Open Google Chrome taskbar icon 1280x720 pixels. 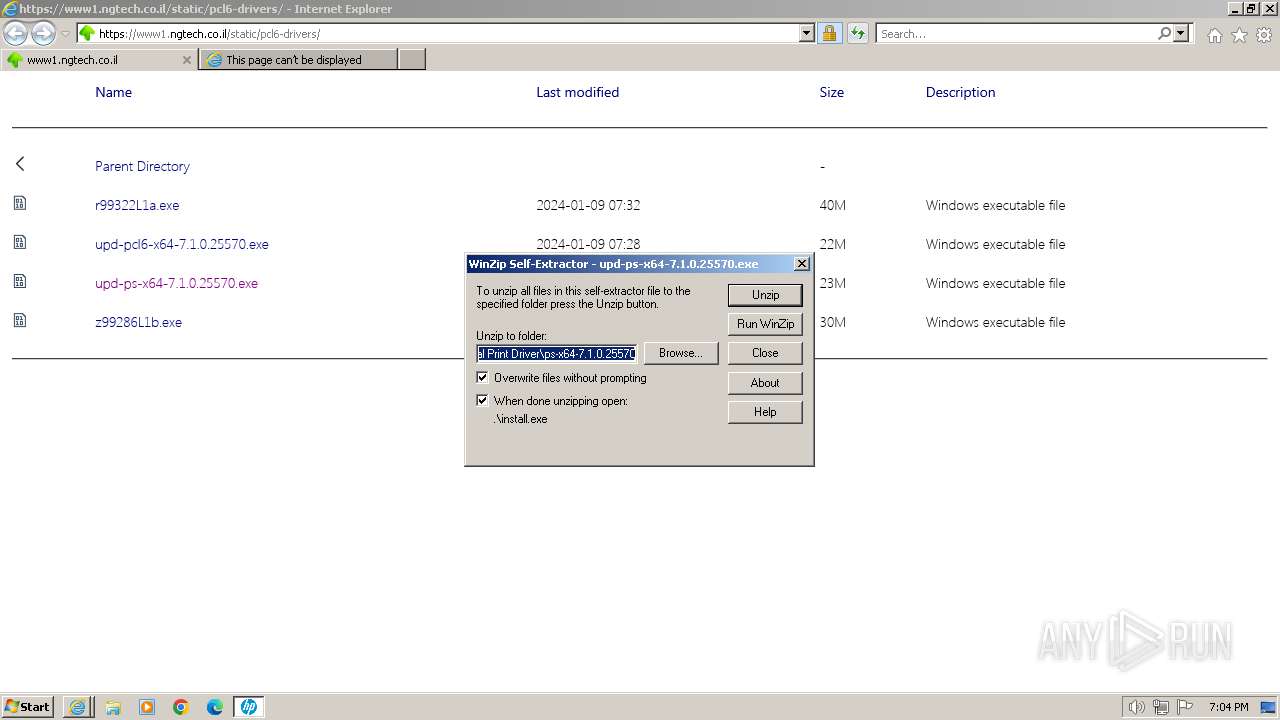(x=181, y=707)
